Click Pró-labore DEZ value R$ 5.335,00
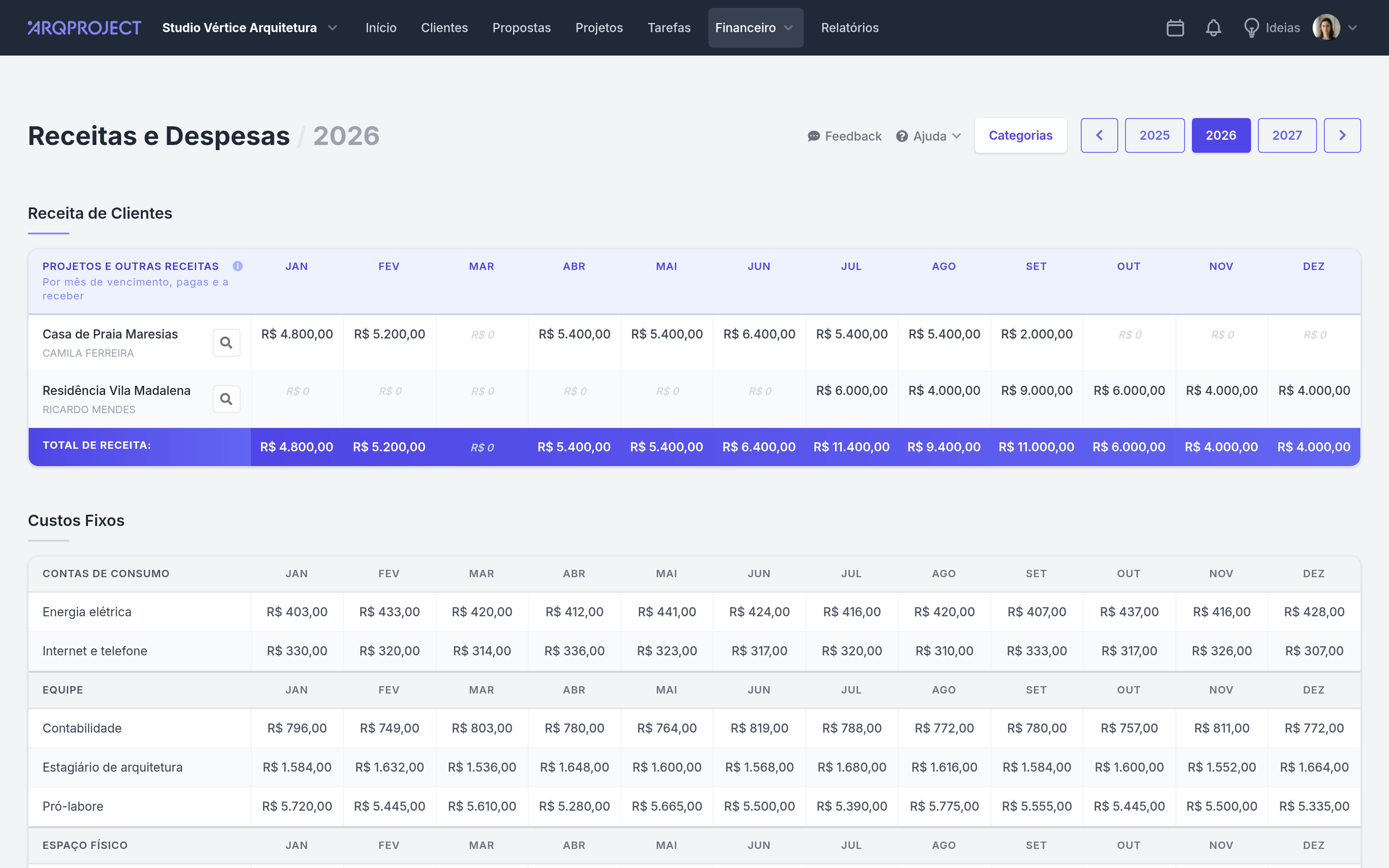This screenshot has width=1389, height=868. 1314,806
